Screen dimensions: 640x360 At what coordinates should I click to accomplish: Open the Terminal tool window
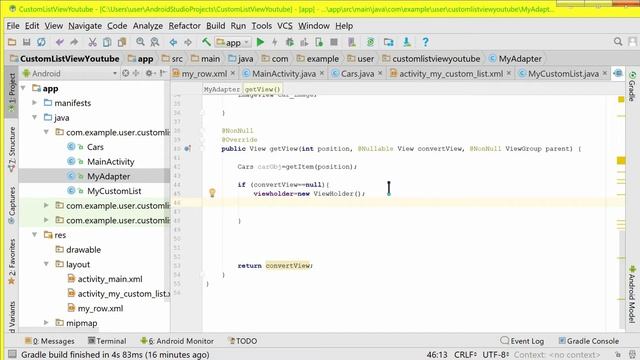[107, 341]
